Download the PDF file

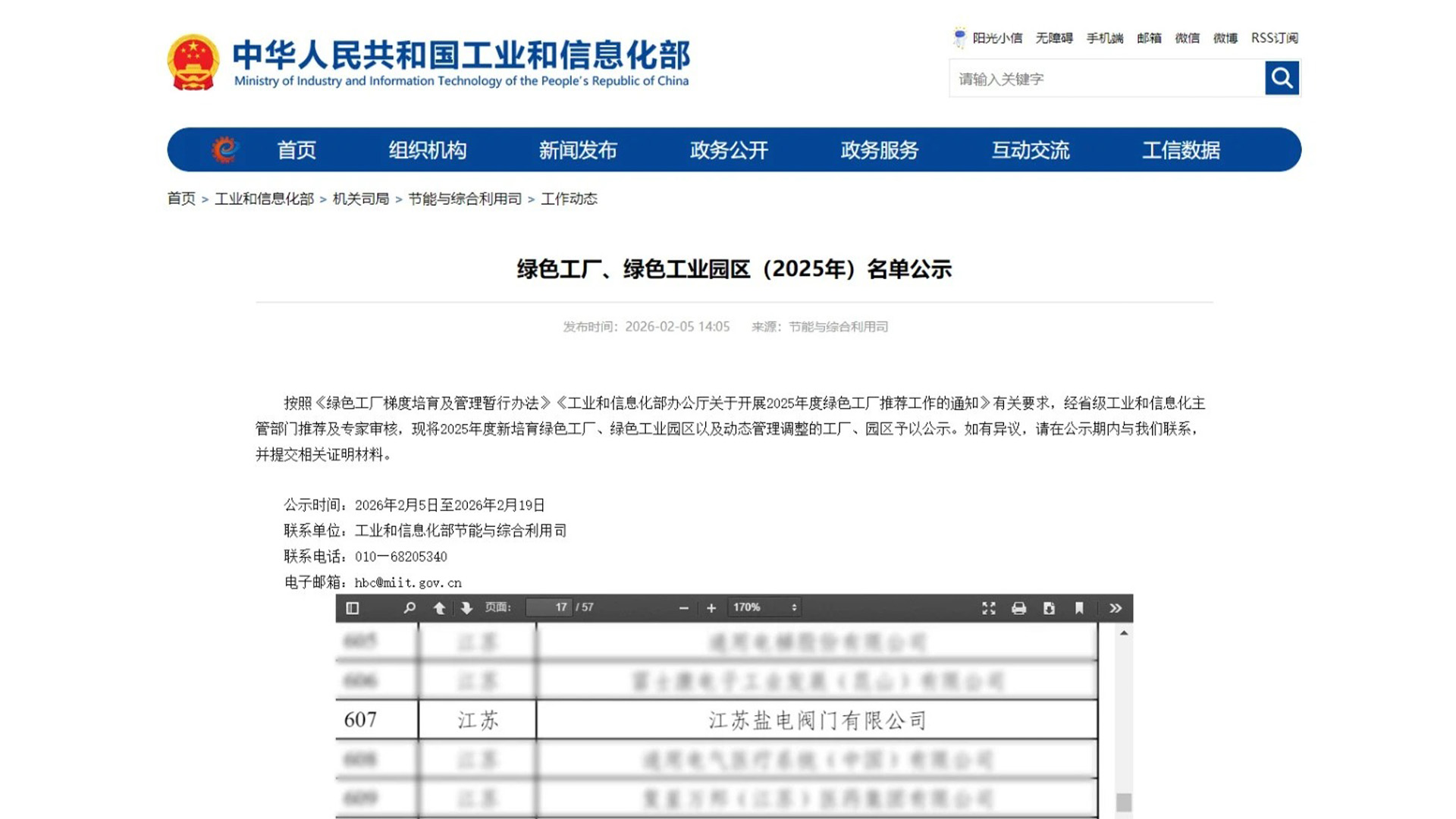coord(1049,608)
